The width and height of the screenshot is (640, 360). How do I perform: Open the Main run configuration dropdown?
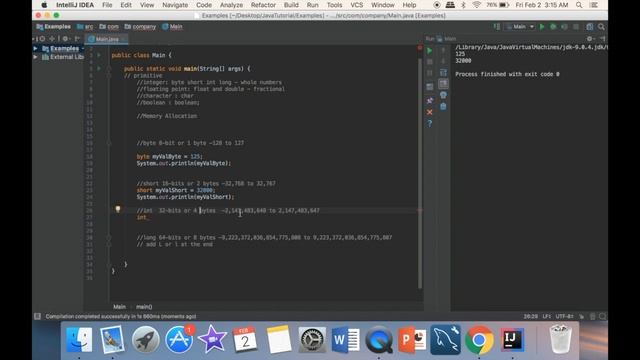[520, 27]
